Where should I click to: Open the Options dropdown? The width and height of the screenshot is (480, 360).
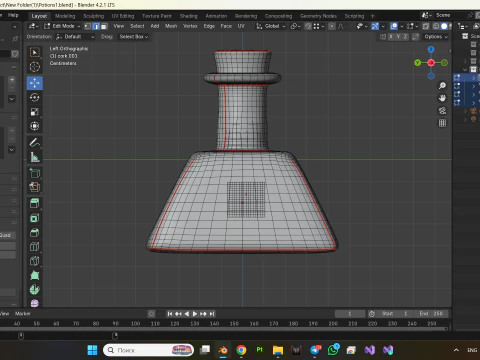coord(435,37)
